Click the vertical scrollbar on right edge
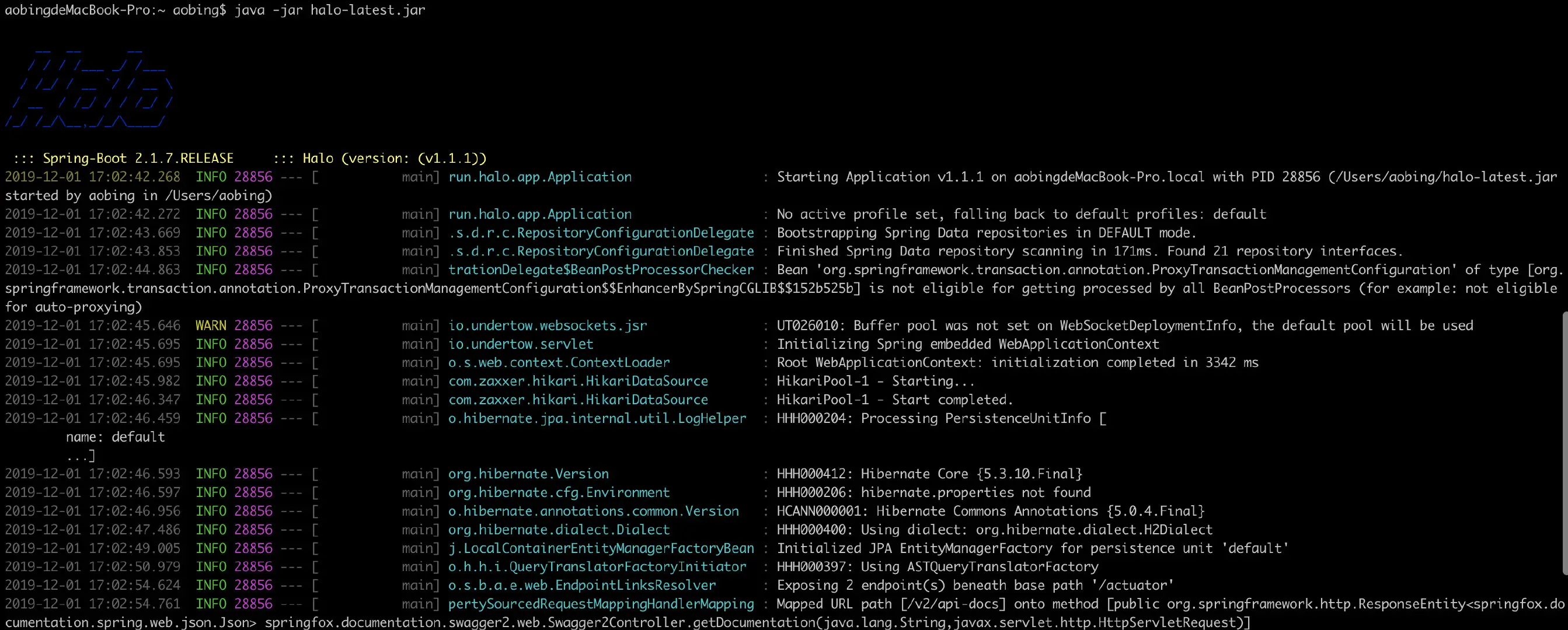 [1564, 443]
